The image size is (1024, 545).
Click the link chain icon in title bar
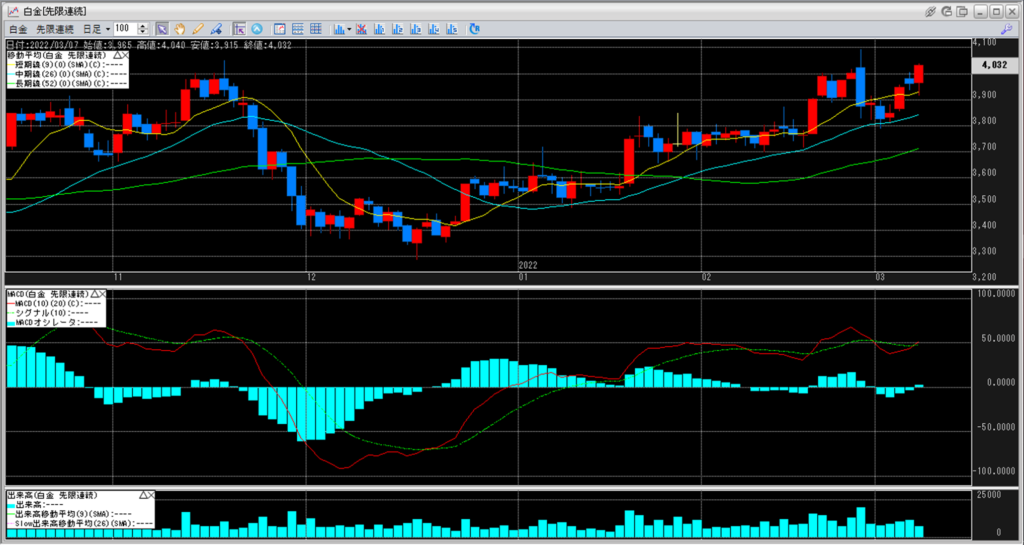click(931, 10)
